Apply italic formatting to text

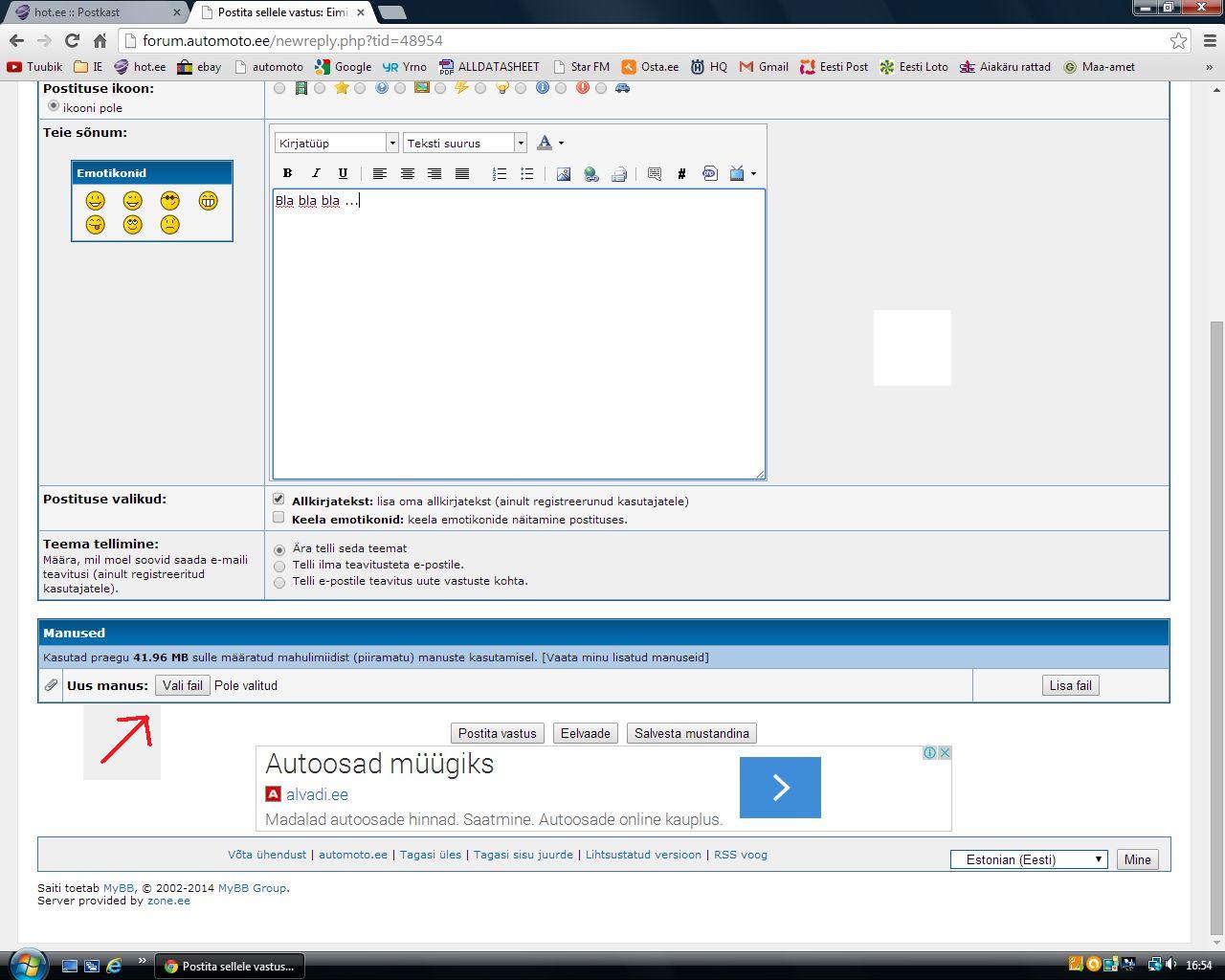tap(315, 173)
